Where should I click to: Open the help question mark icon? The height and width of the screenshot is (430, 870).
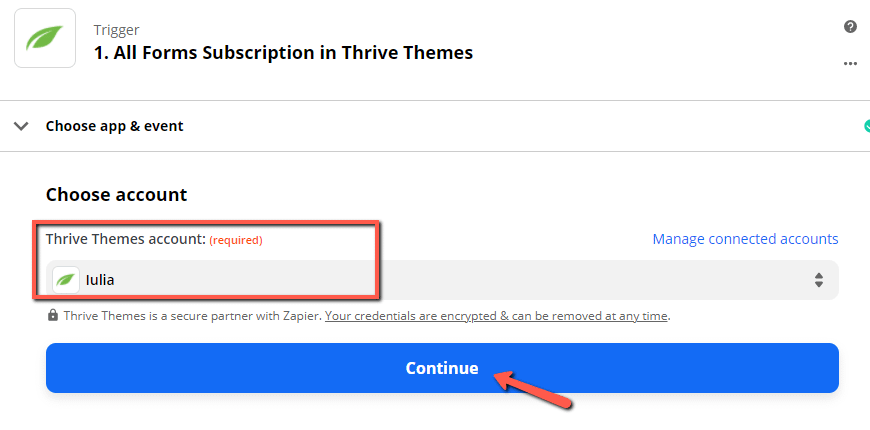click(x=850, y=27)
